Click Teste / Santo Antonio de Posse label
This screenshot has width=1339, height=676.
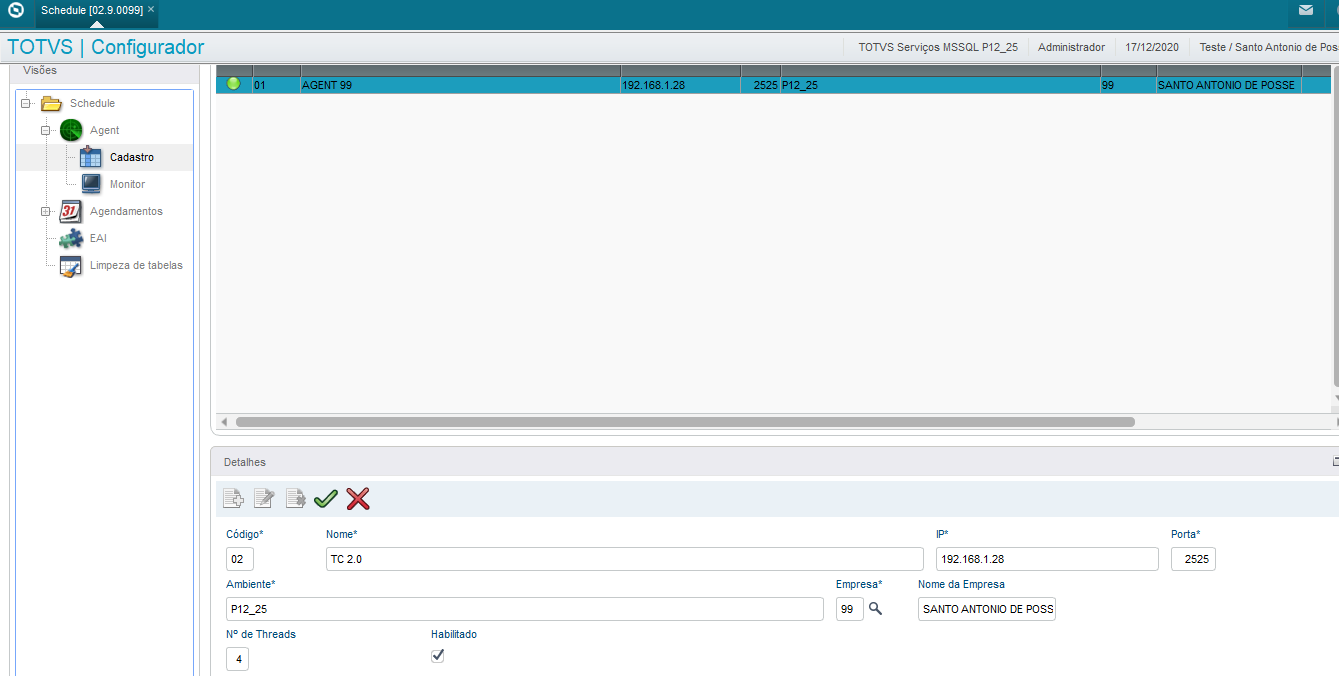pyautogui.click(x=1269, y=47)
